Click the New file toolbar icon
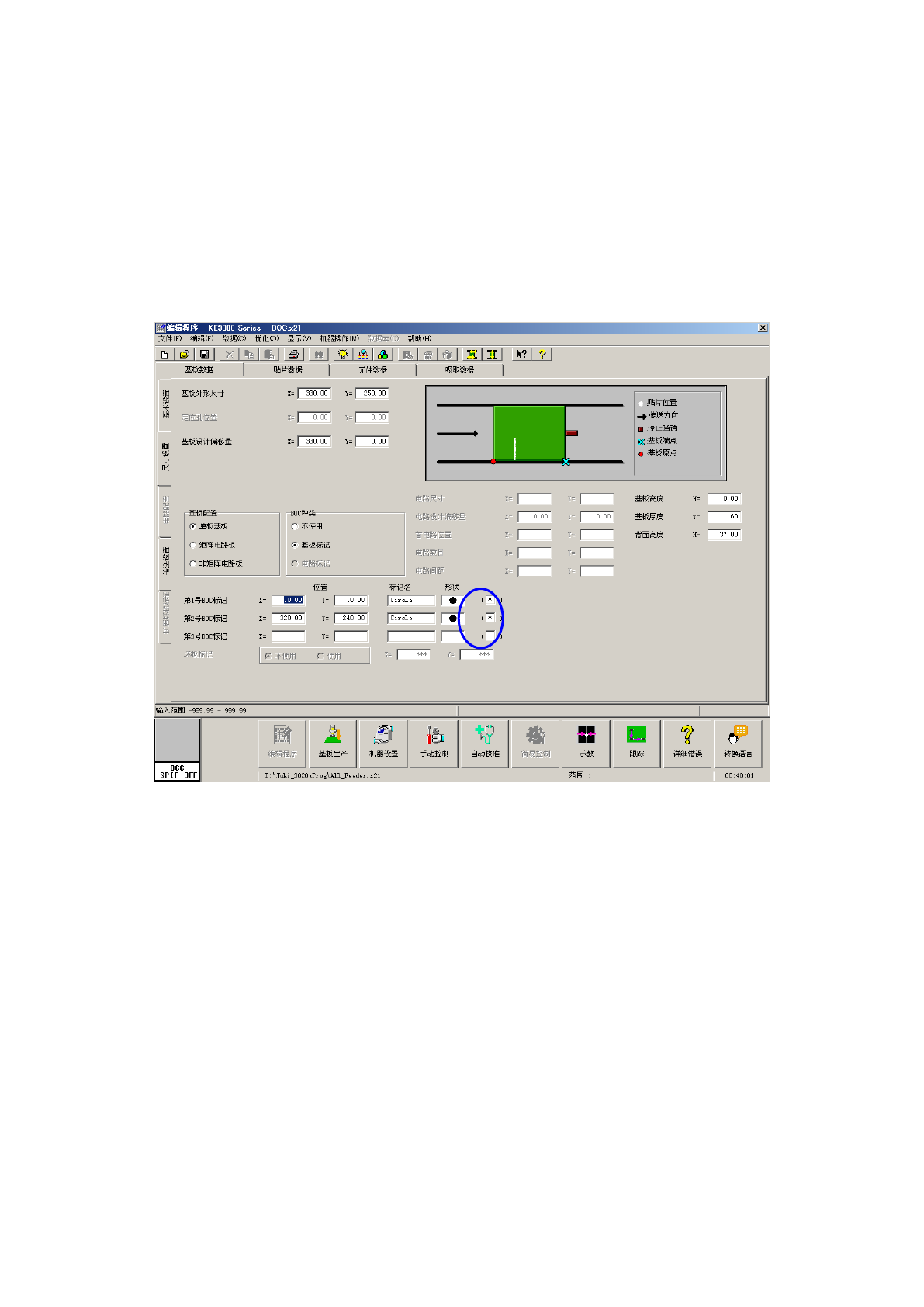Screen dimensions: 924x1307 coord(164,354)
